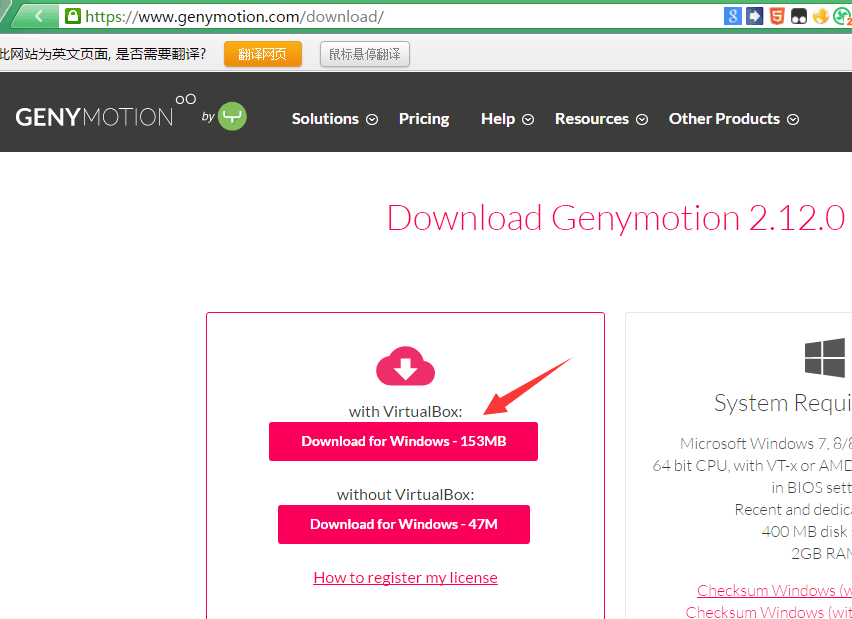This screenshot has height=619, width=852.
Task: Open How to register my license link
Action: (x=405, y=577)
